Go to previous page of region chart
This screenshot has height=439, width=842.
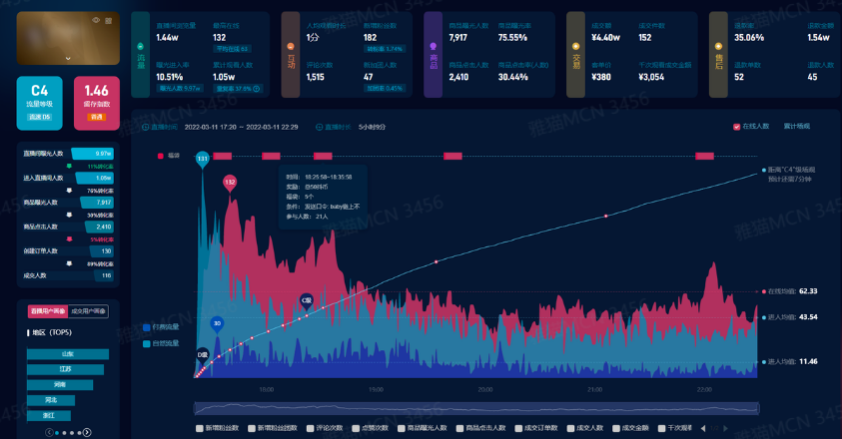click(47, 432)
